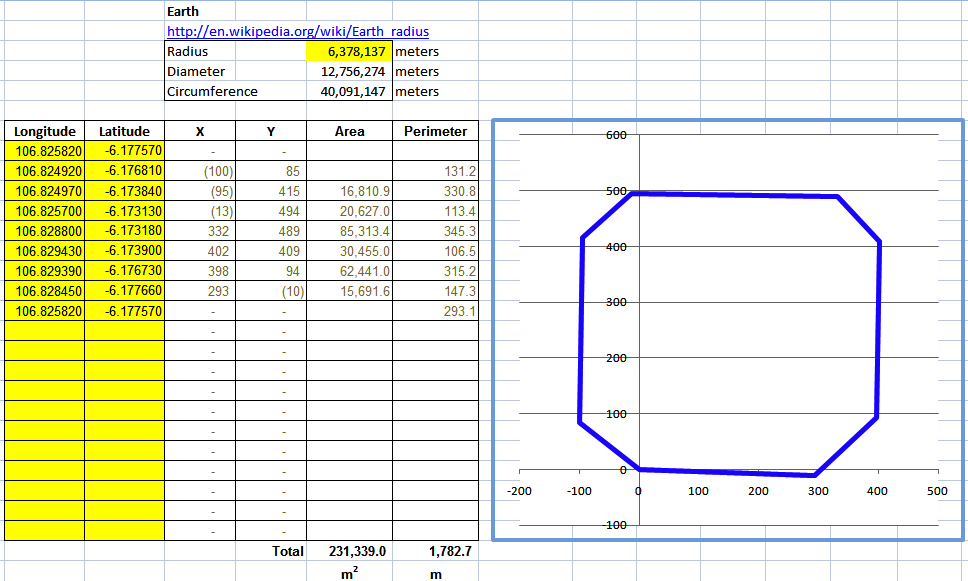Image resolution: width=968 pixels, height=581 pixels.
Task: Click latitude value -6.177570 in first row
Action: [x=126, y=151]
